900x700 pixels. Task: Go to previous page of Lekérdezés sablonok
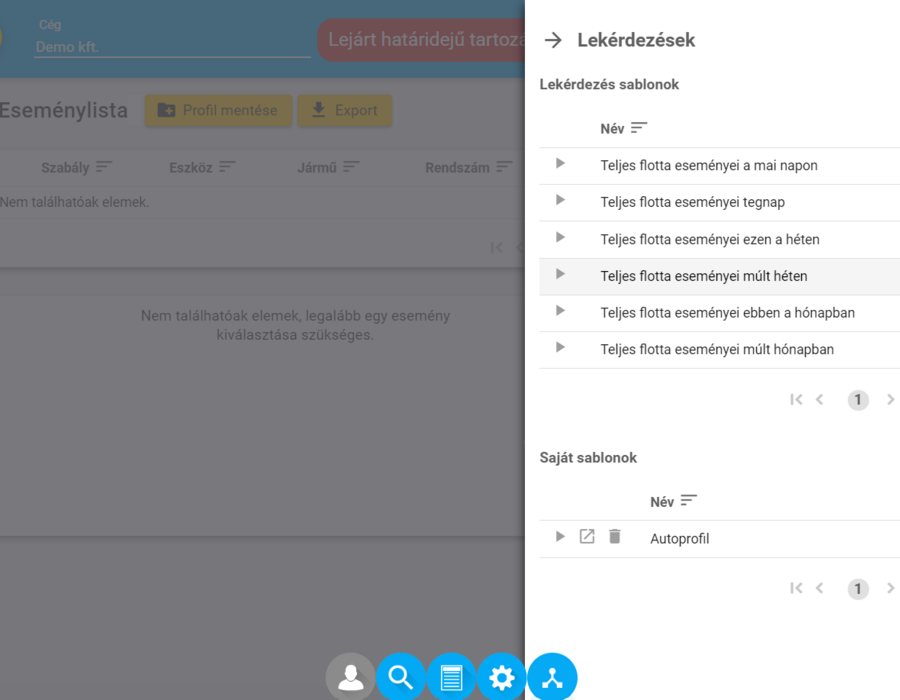pyautogui.click(x=820, y=400)
